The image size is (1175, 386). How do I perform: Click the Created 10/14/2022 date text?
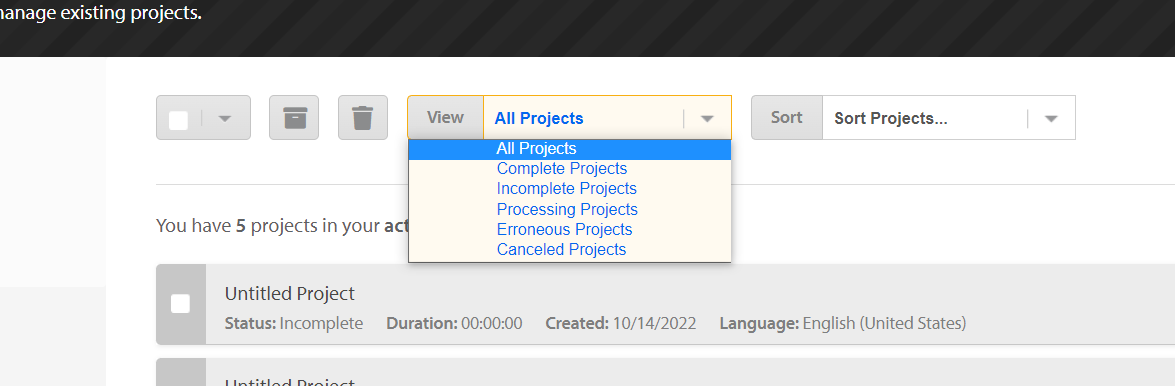click(x=621, y=324)
